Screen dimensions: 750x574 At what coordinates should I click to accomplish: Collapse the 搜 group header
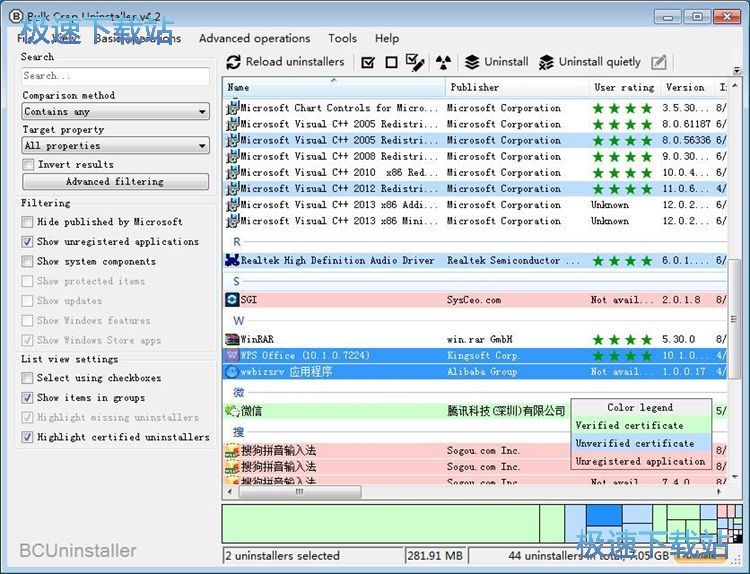tap(239, 432)
